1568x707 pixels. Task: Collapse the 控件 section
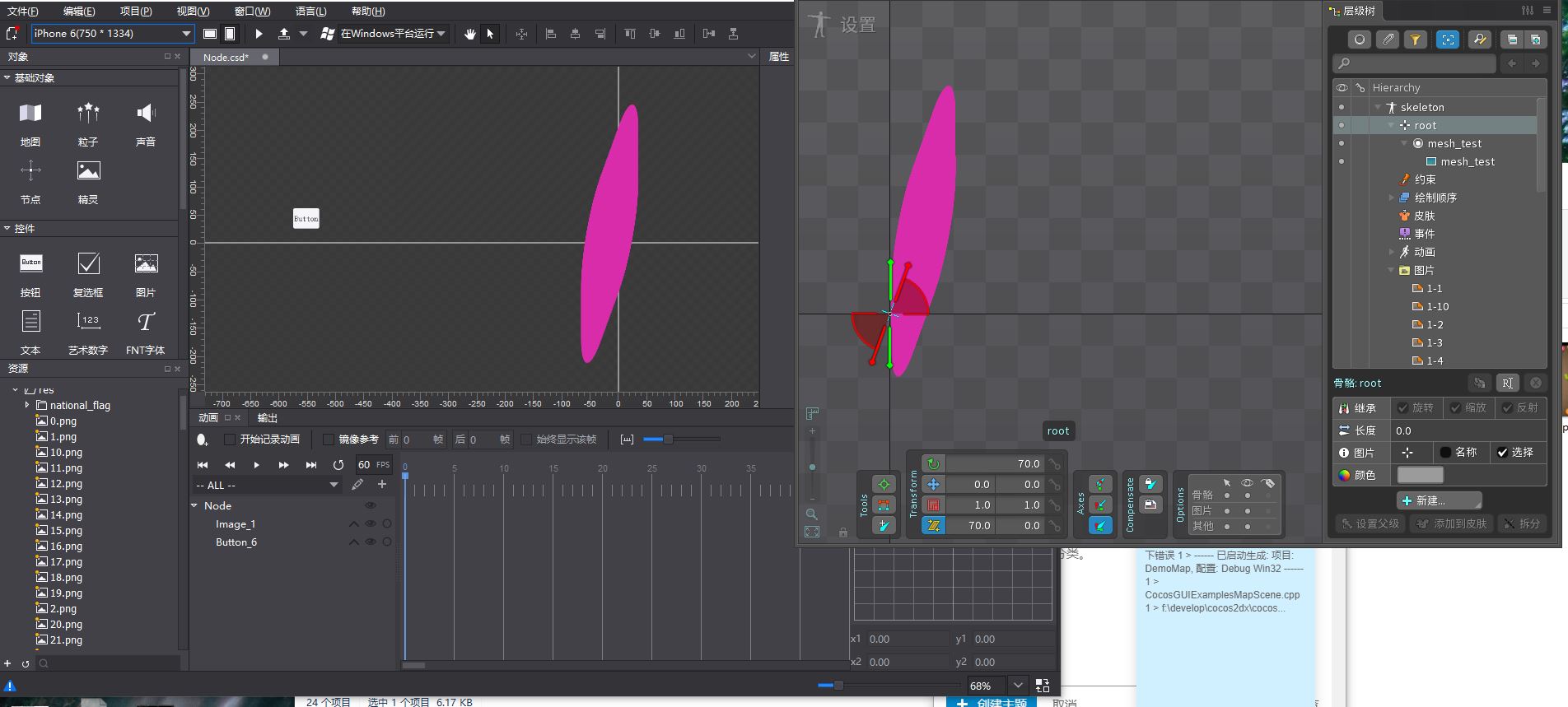tap(7, 229)
